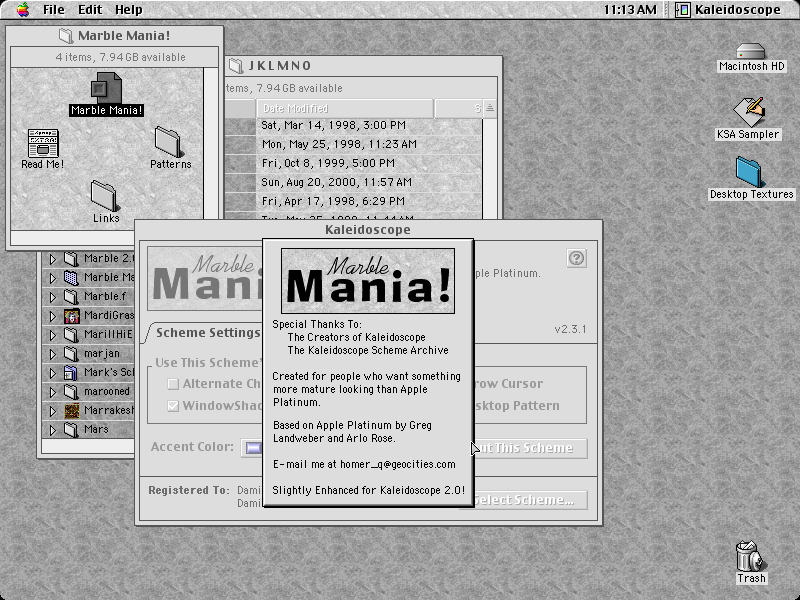Screen dimensions: 800x600
Task: Select the row dated Fri, Apr 17, 1998
Action: [x=353, y=201]
